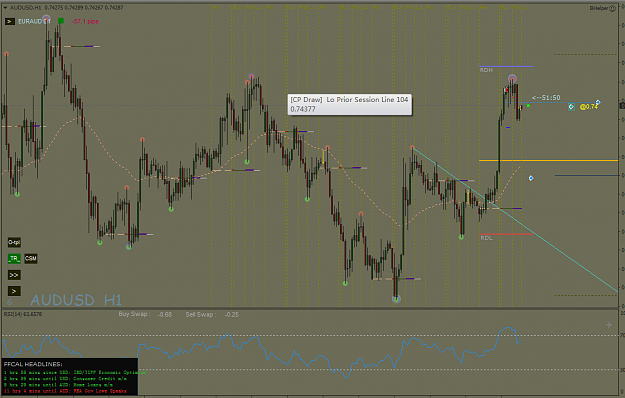Click the Consumer Credit m/m headline
This screenshot has width=625, height=398.
(65, 379)
